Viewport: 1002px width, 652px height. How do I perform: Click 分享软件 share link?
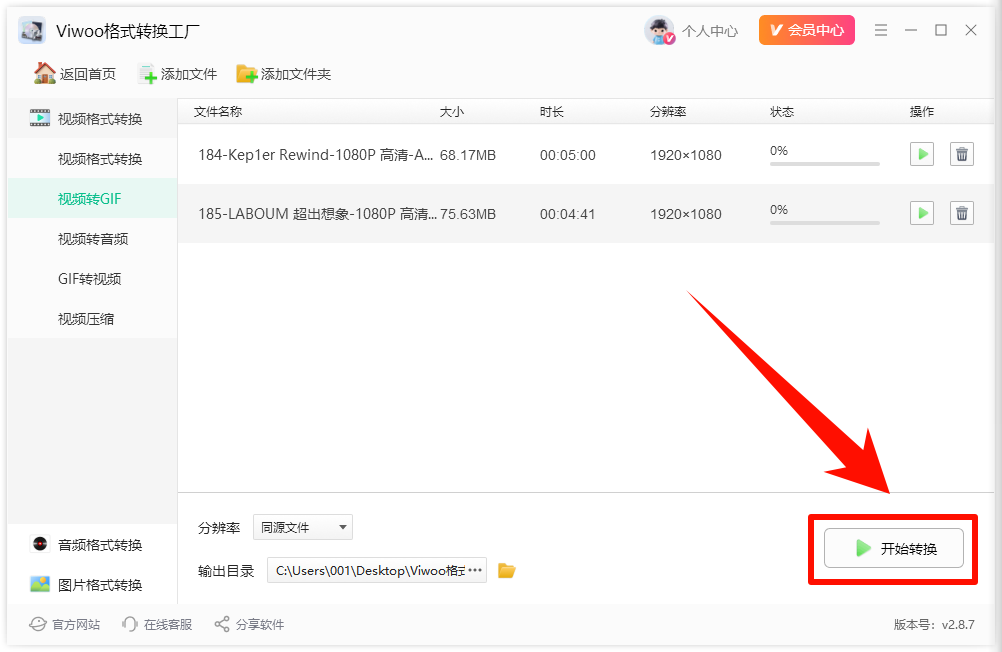(x=249, y=624)
